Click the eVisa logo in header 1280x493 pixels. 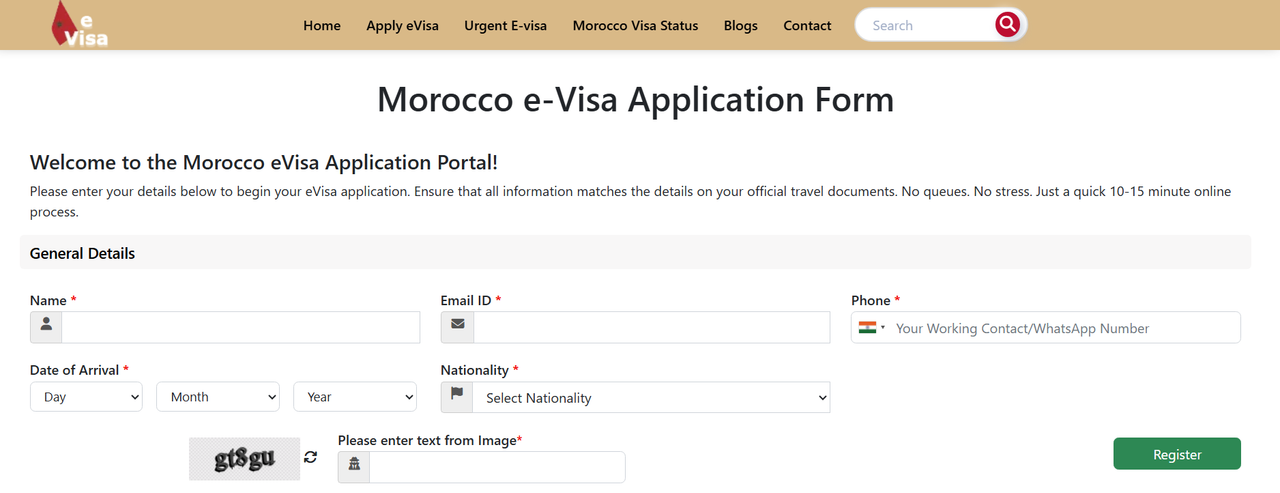pos(80,25)
